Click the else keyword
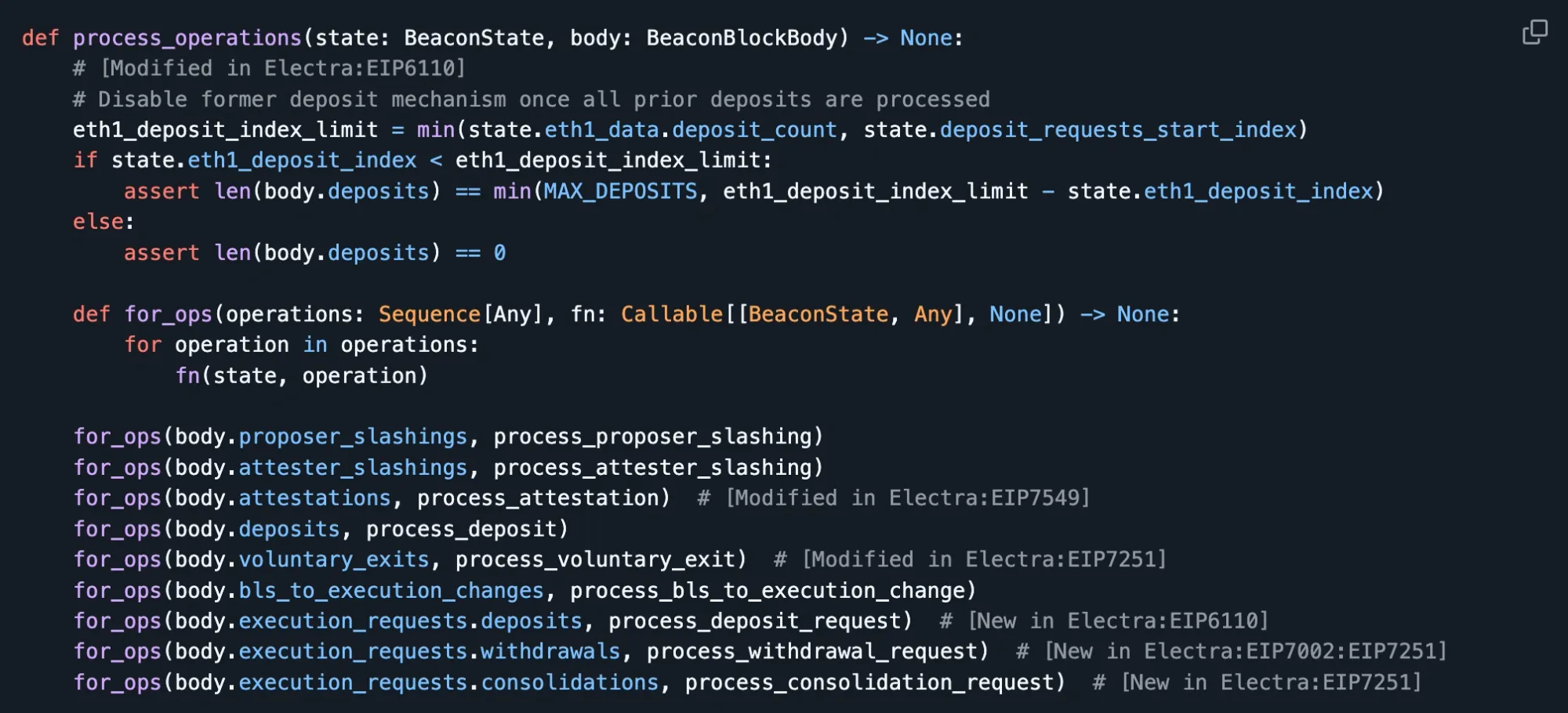 click(98, 222)
